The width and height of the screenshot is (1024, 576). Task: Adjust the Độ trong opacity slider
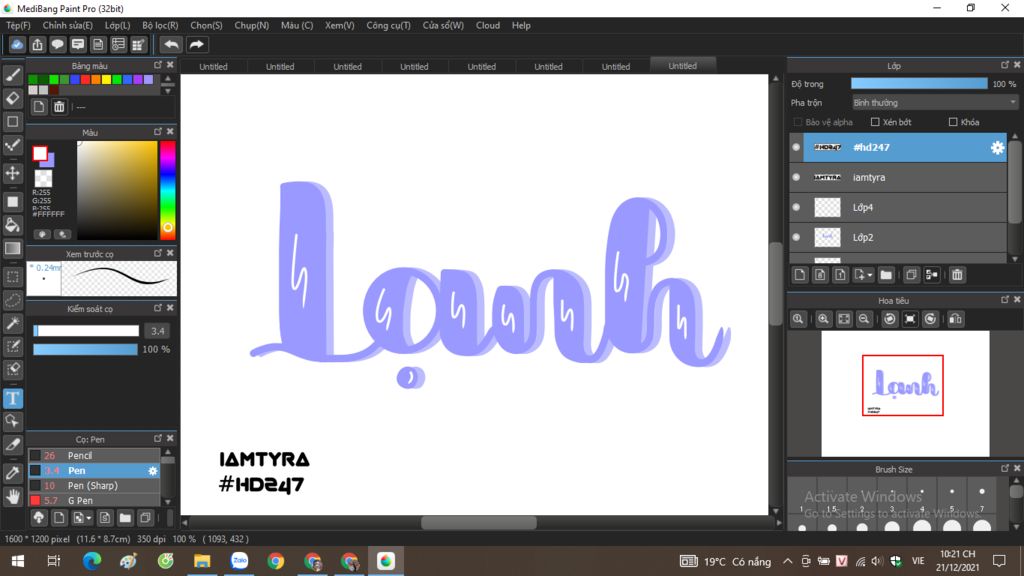click(x=919, y=84)
